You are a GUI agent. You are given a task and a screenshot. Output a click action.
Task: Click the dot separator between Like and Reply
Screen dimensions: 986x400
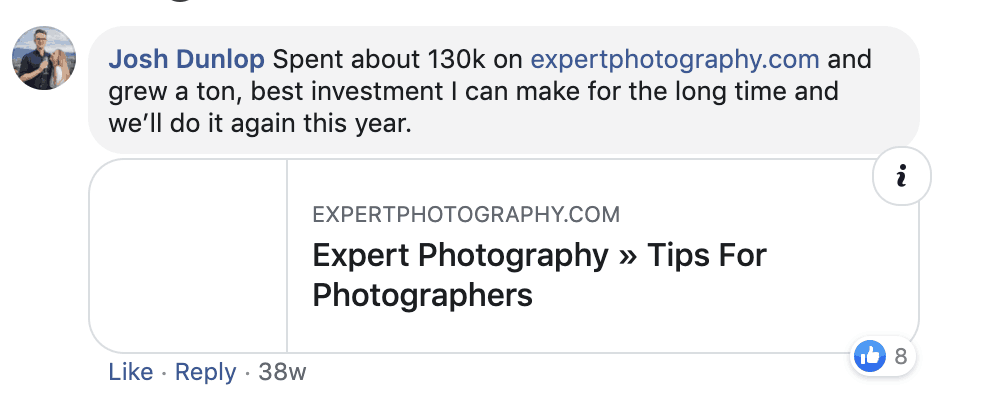pos(164,373)
